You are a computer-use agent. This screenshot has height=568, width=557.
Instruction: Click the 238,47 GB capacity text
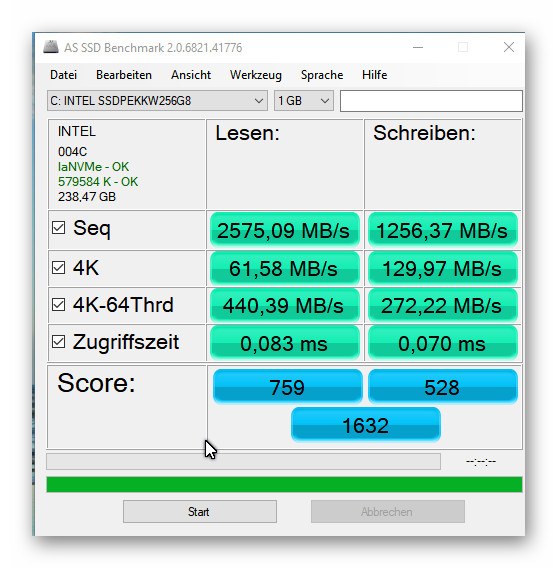(87, 197)
